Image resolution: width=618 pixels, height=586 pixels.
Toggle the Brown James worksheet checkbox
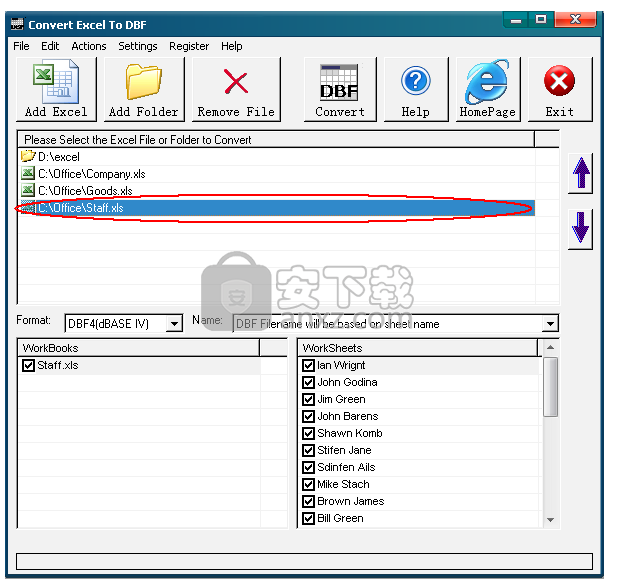tap(308, 501)
